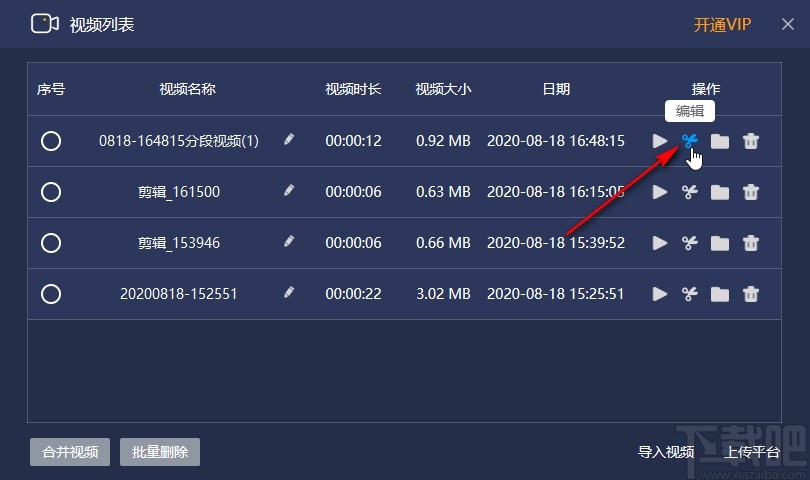
Task: Rename 剪辑_161500 via pencil icon
Action: tap(289, 191)
